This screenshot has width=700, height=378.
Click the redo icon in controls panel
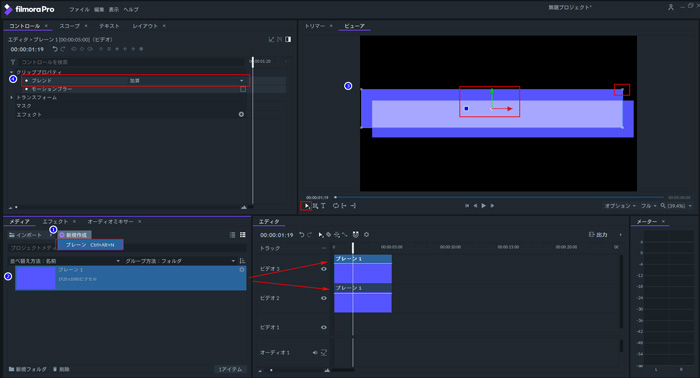click(x=62, y=49)
